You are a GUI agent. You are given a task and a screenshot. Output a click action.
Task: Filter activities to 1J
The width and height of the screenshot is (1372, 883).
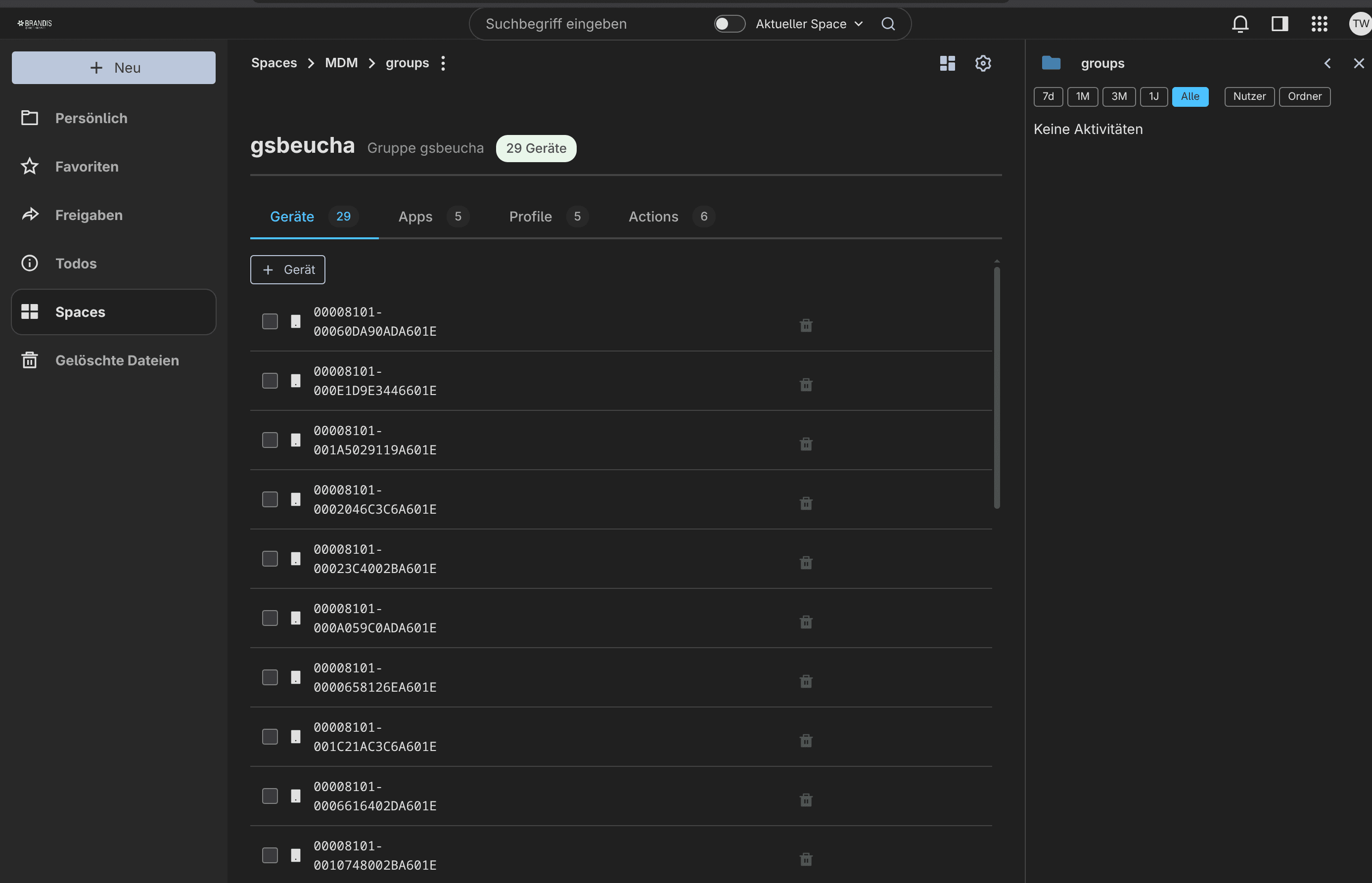point(1154,96)
